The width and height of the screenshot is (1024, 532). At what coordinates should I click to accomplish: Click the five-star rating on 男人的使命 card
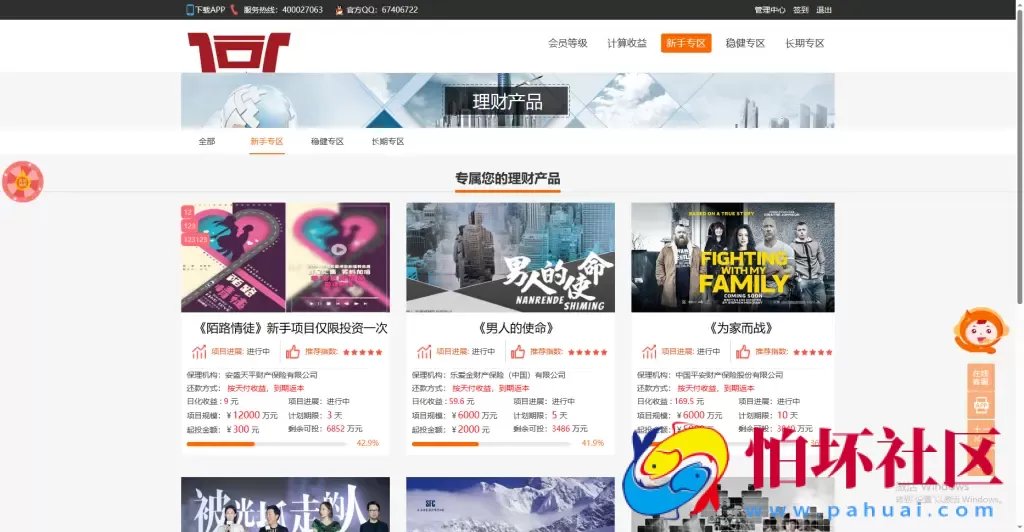588,352
